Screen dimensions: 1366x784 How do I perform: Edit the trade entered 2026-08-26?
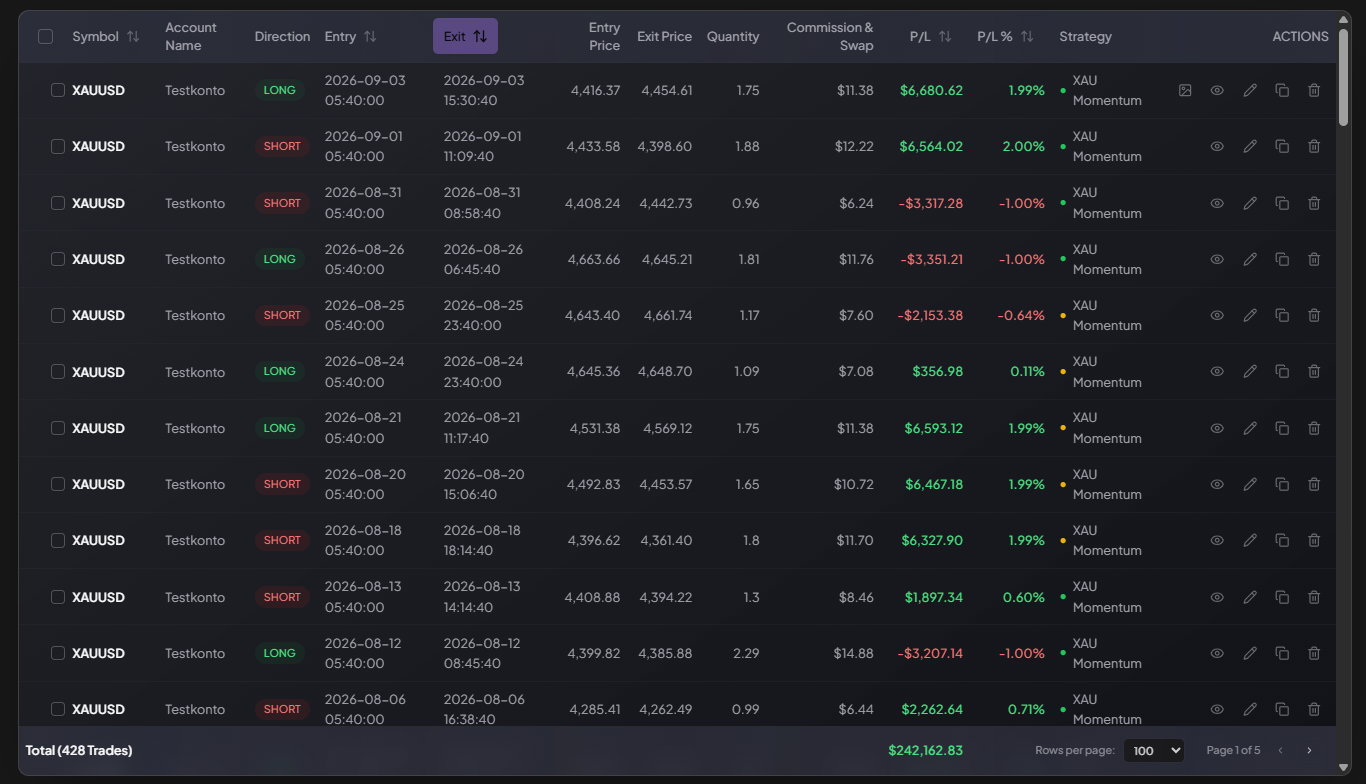point(1250,259)
